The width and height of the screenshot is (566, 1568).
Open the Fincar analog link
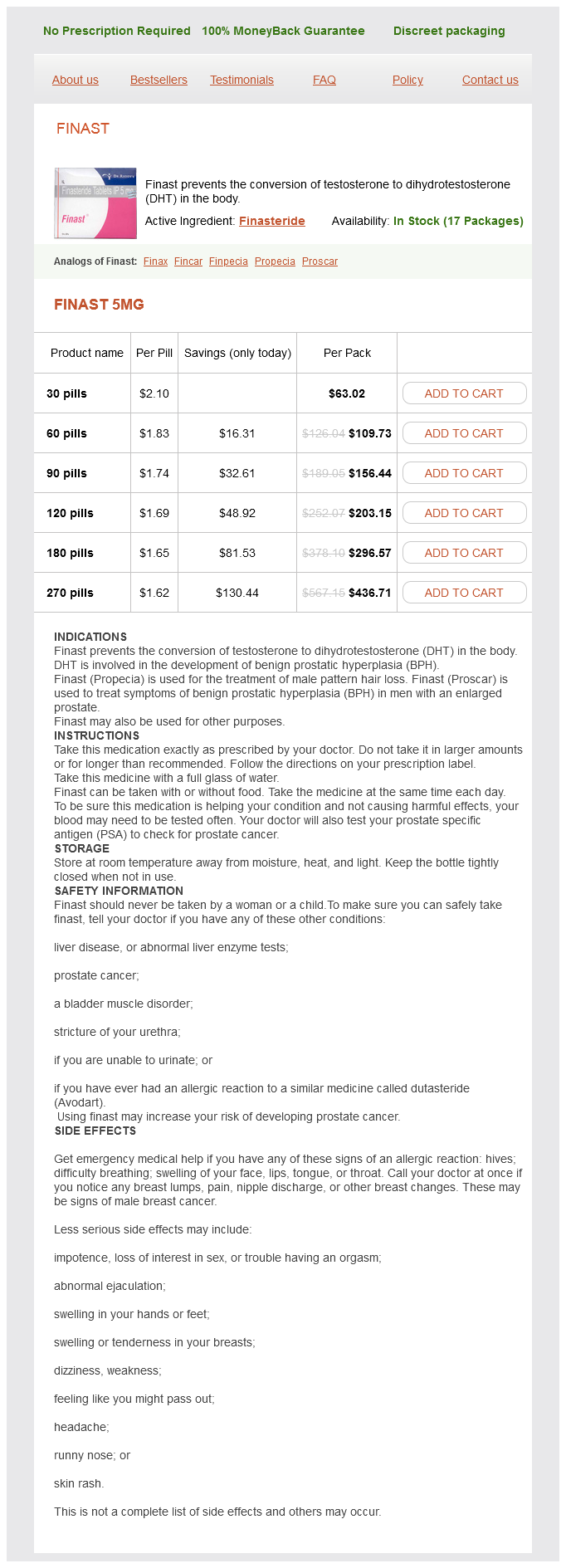[x=188, y=261]
